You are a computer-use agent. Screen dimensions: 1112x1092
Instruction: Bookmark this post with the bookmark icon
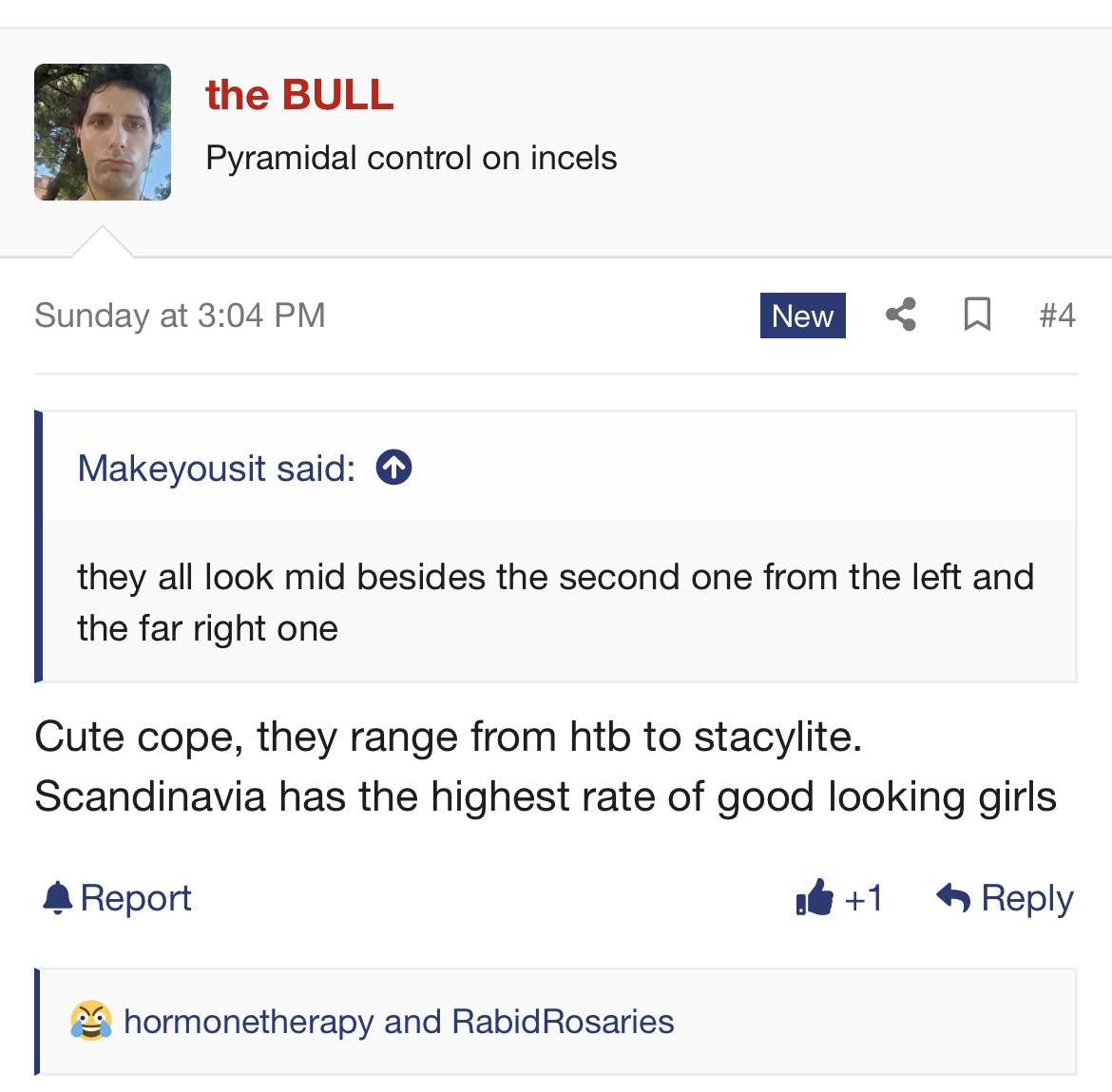pos(977,315)
